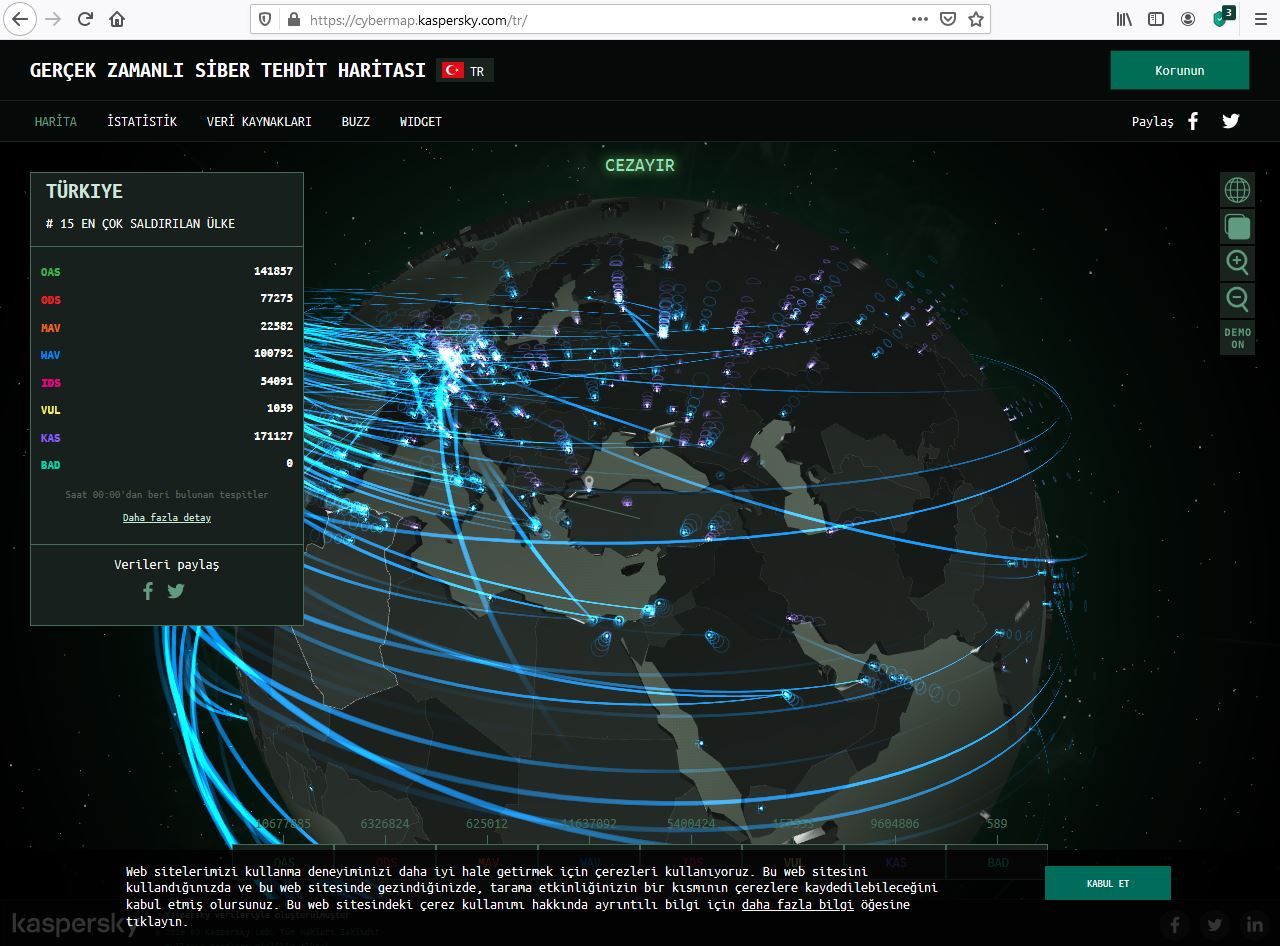1280x946 pixels.
Task: Follow the daha fazla bilgi cookie link
Action: 798,904
